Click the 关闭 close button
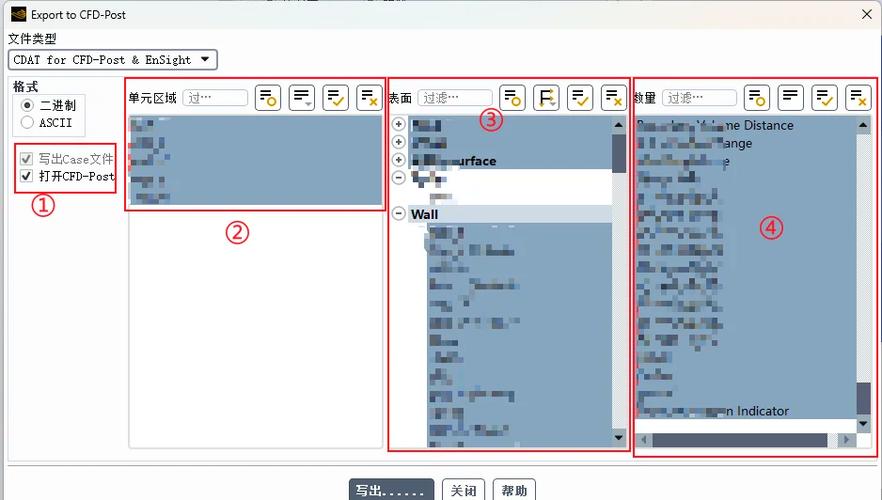The image size is (882, 500). 463,490
